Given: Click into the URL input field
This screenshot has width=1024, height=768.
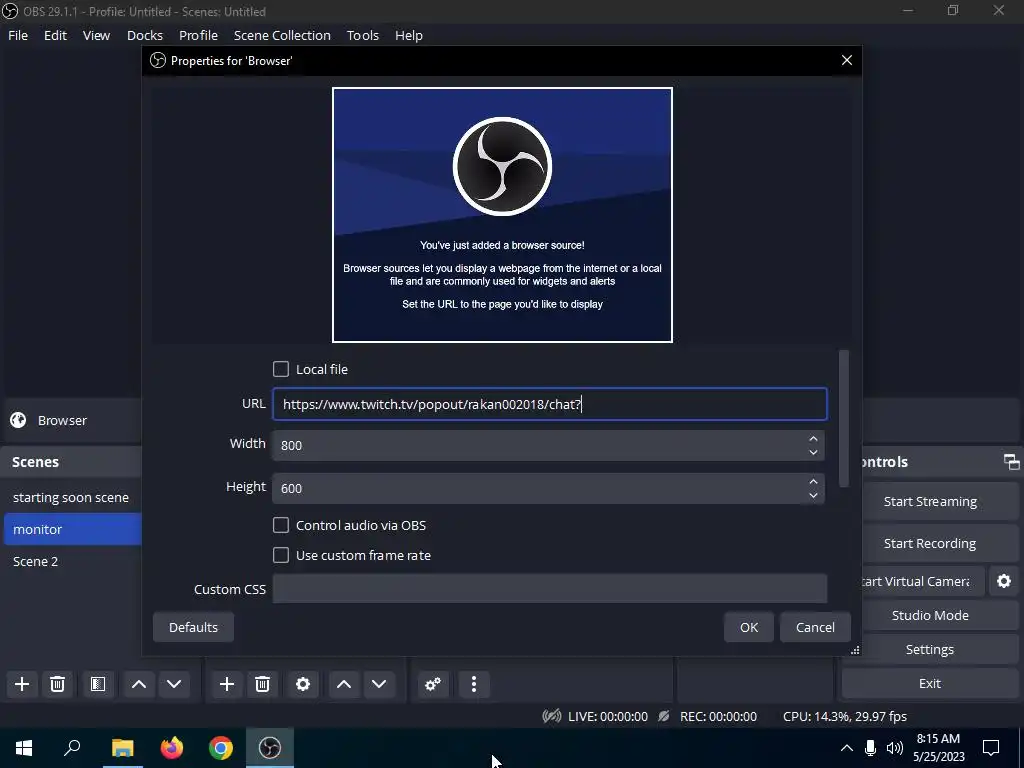Looking at the screenshot, I should pos(550,404).
